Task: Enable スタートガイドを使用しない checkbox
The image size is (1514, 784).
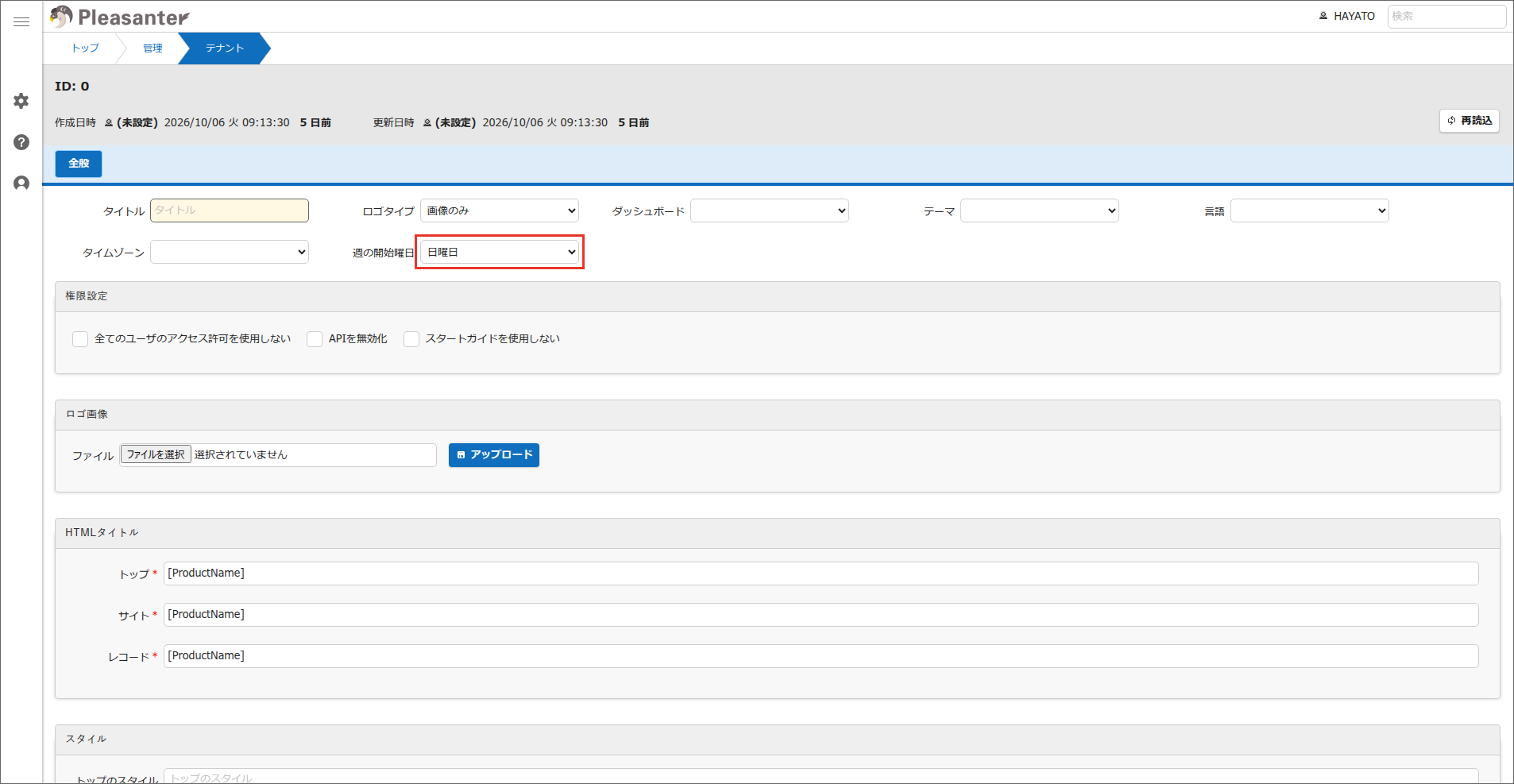Action: point(411,339)
